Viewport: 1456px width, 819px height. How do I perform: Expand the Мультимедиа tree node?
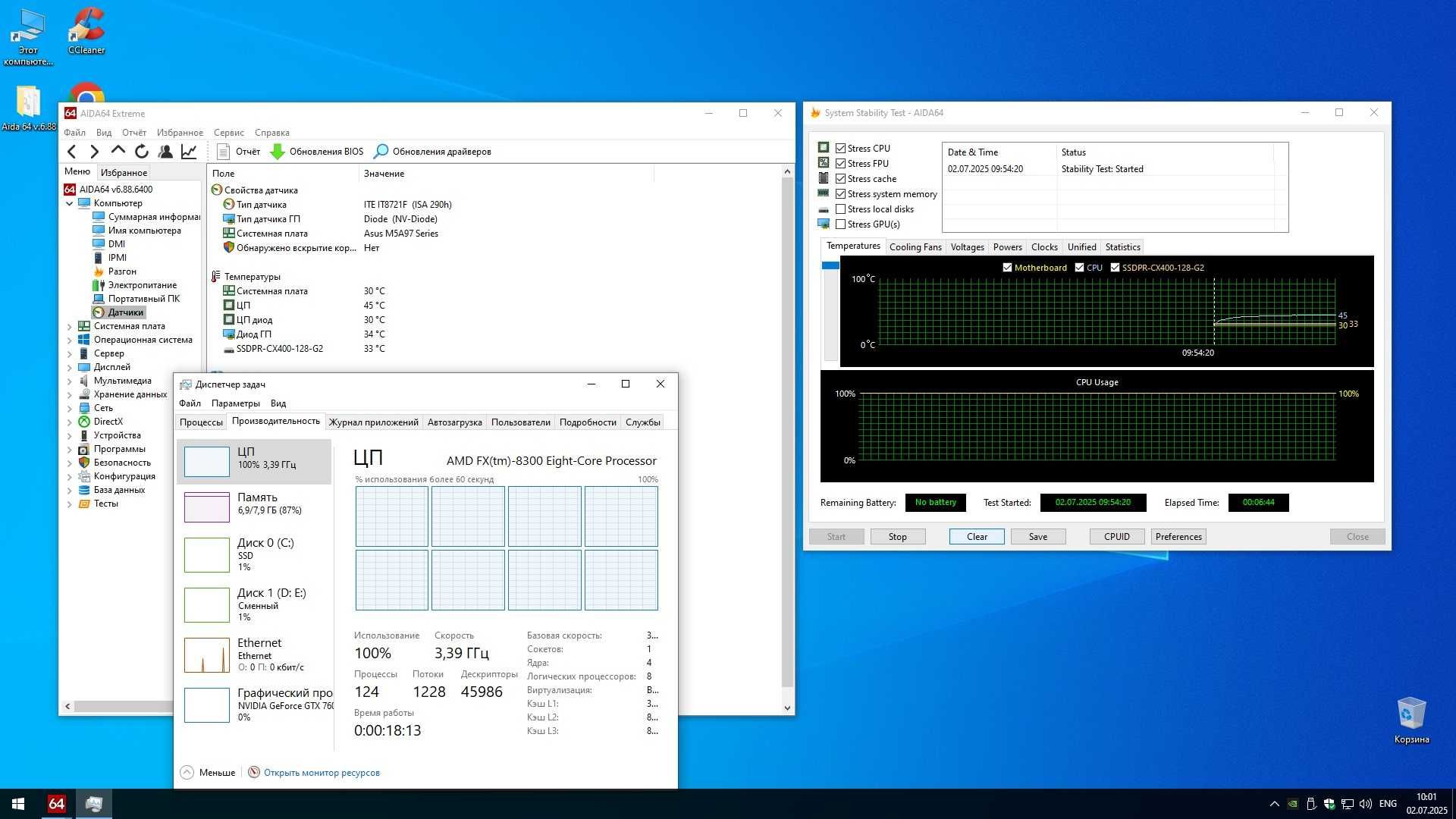click(x=70, y=381)
